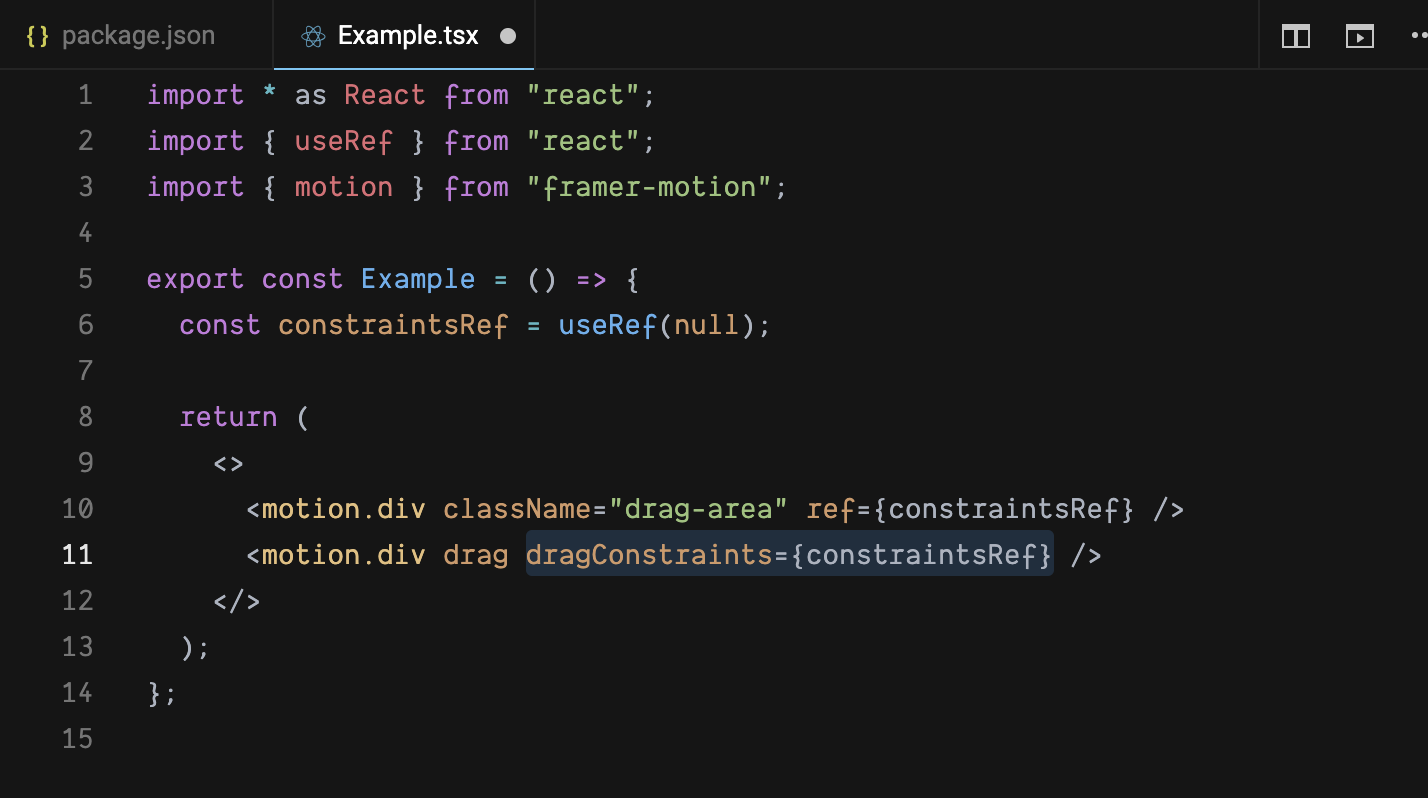Image resolution: width=1428 pixels, height=798 pixels.
Task: Click line number 1 in the gutter
Action: tap(85, 94)
